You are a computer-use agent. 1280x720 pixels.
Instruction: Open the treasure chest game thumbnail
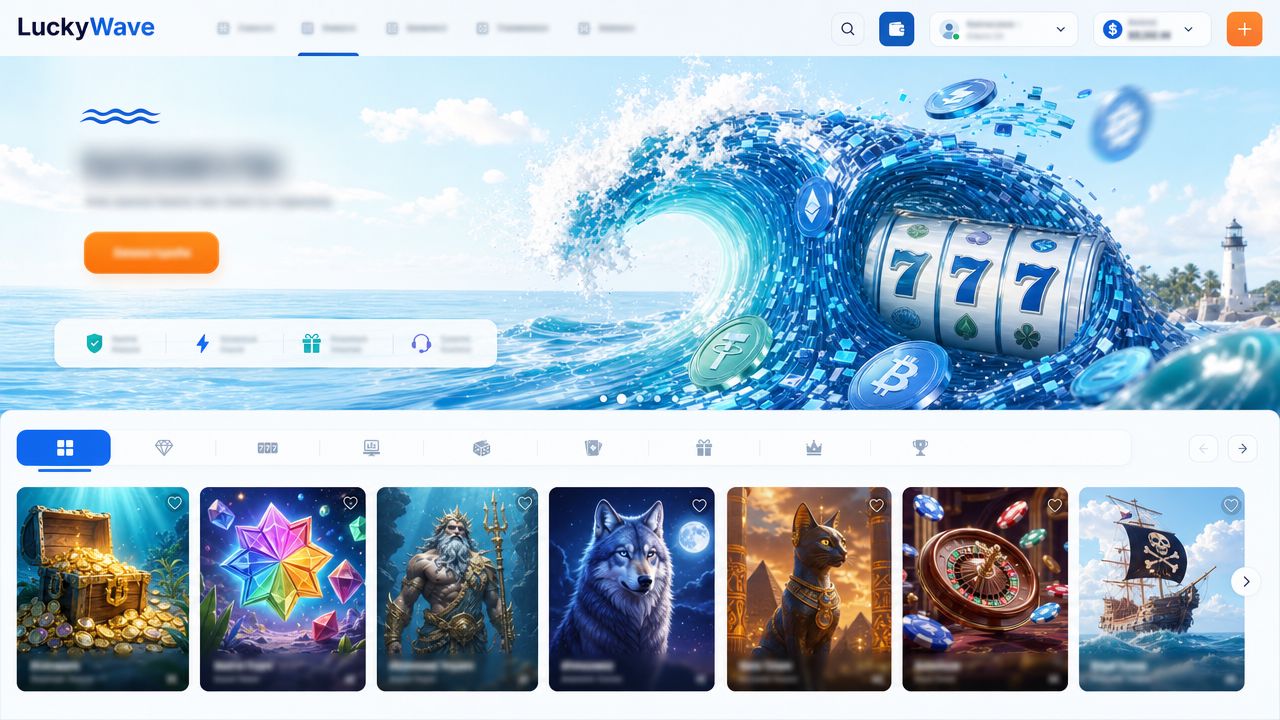[103, 589]
